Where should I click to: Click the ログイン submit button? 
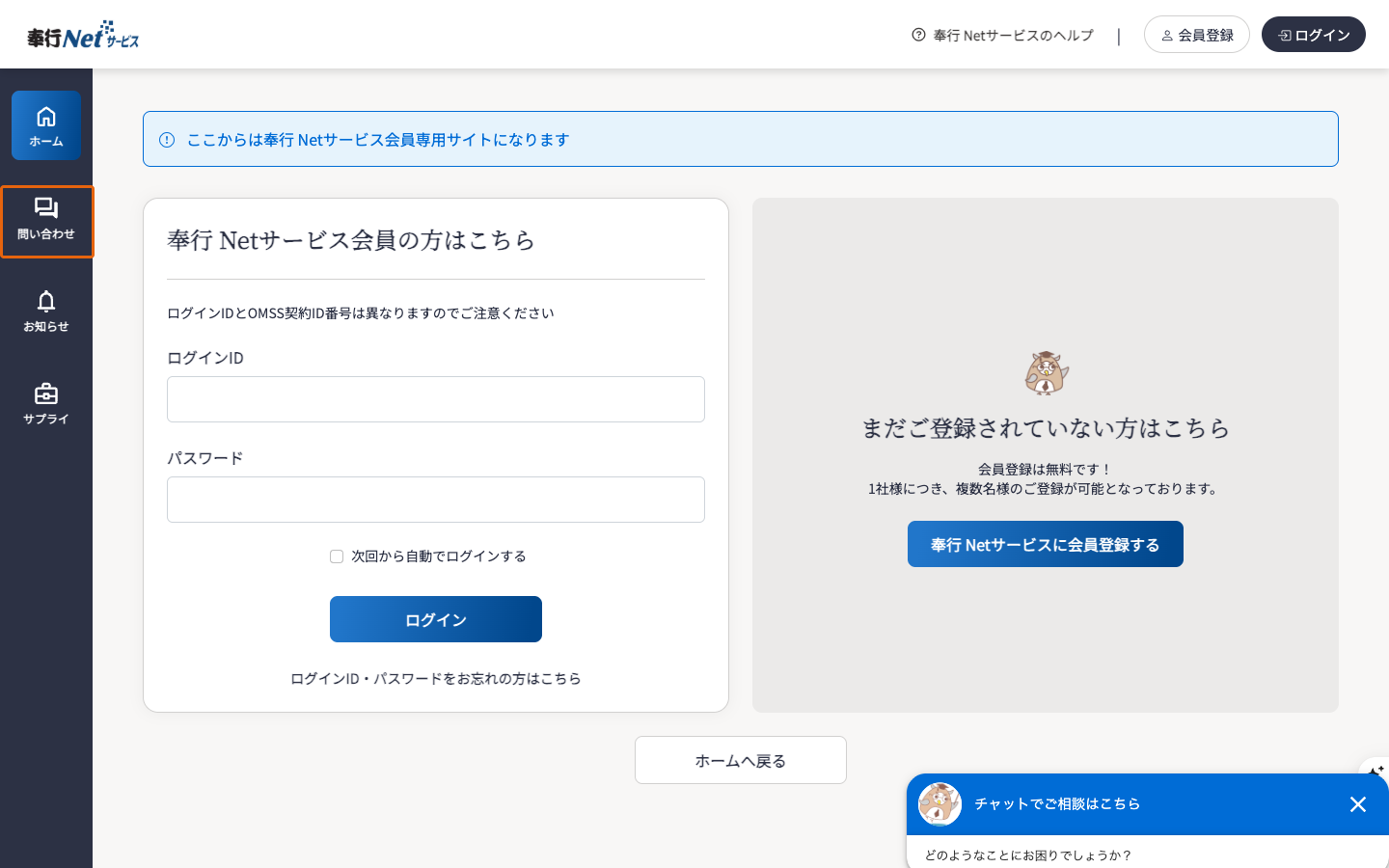tap(435, 618)
